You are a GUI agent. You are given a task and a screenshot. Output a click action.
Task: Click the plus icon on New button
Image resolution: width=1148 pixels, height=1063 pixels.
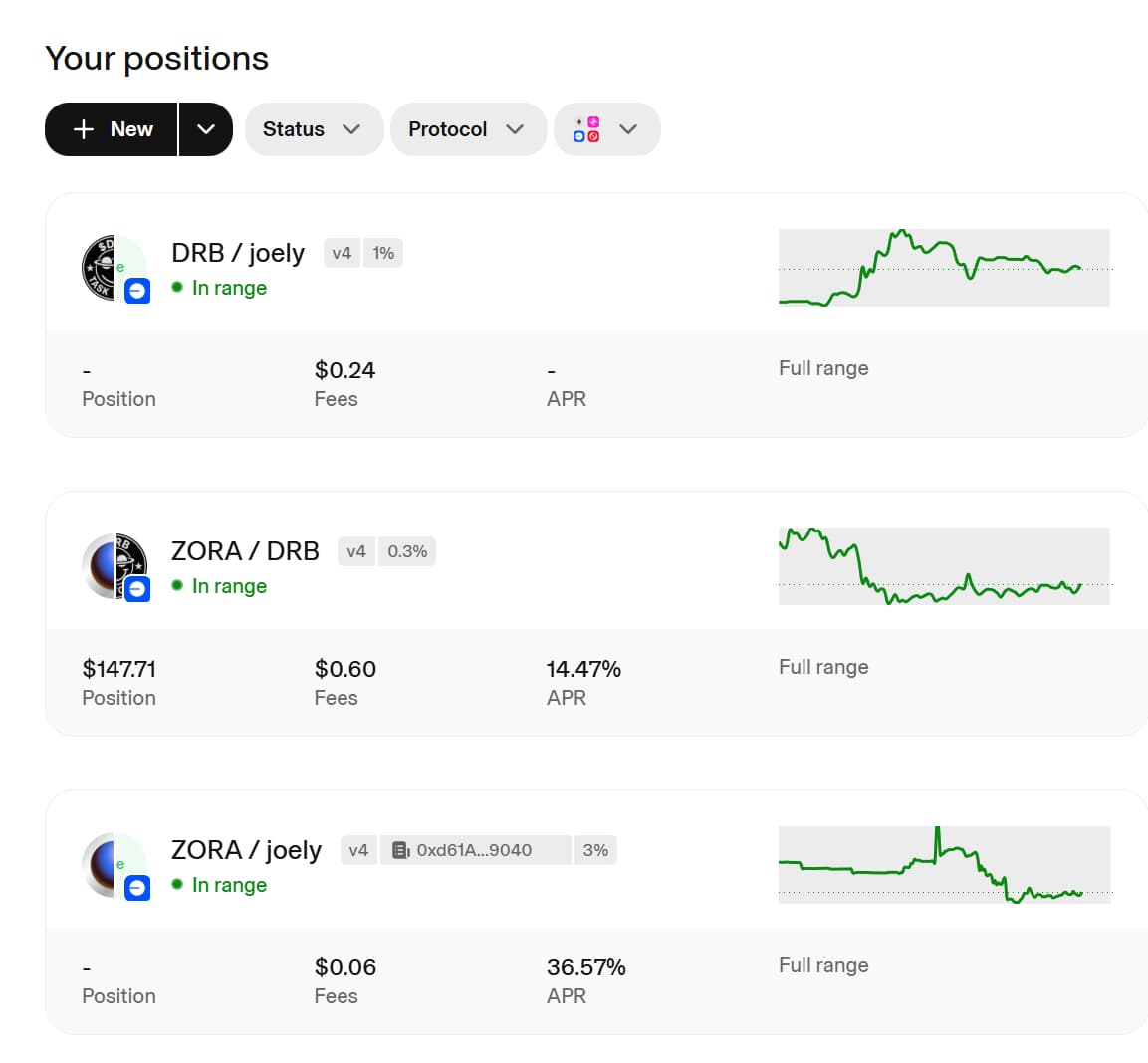click(x=84, y=129)
